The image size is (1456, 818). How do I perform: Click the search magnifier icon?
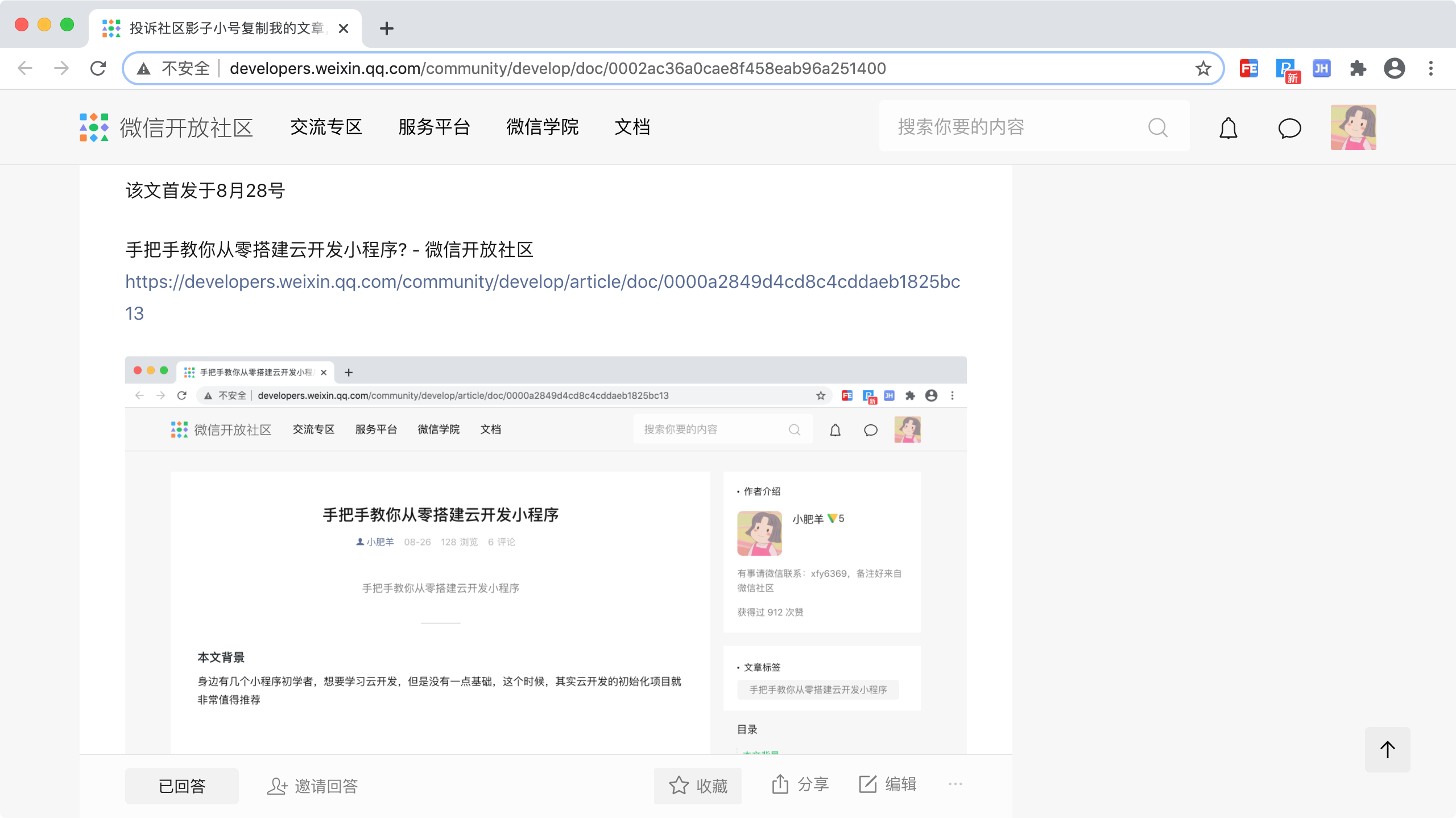point(1157,127)
